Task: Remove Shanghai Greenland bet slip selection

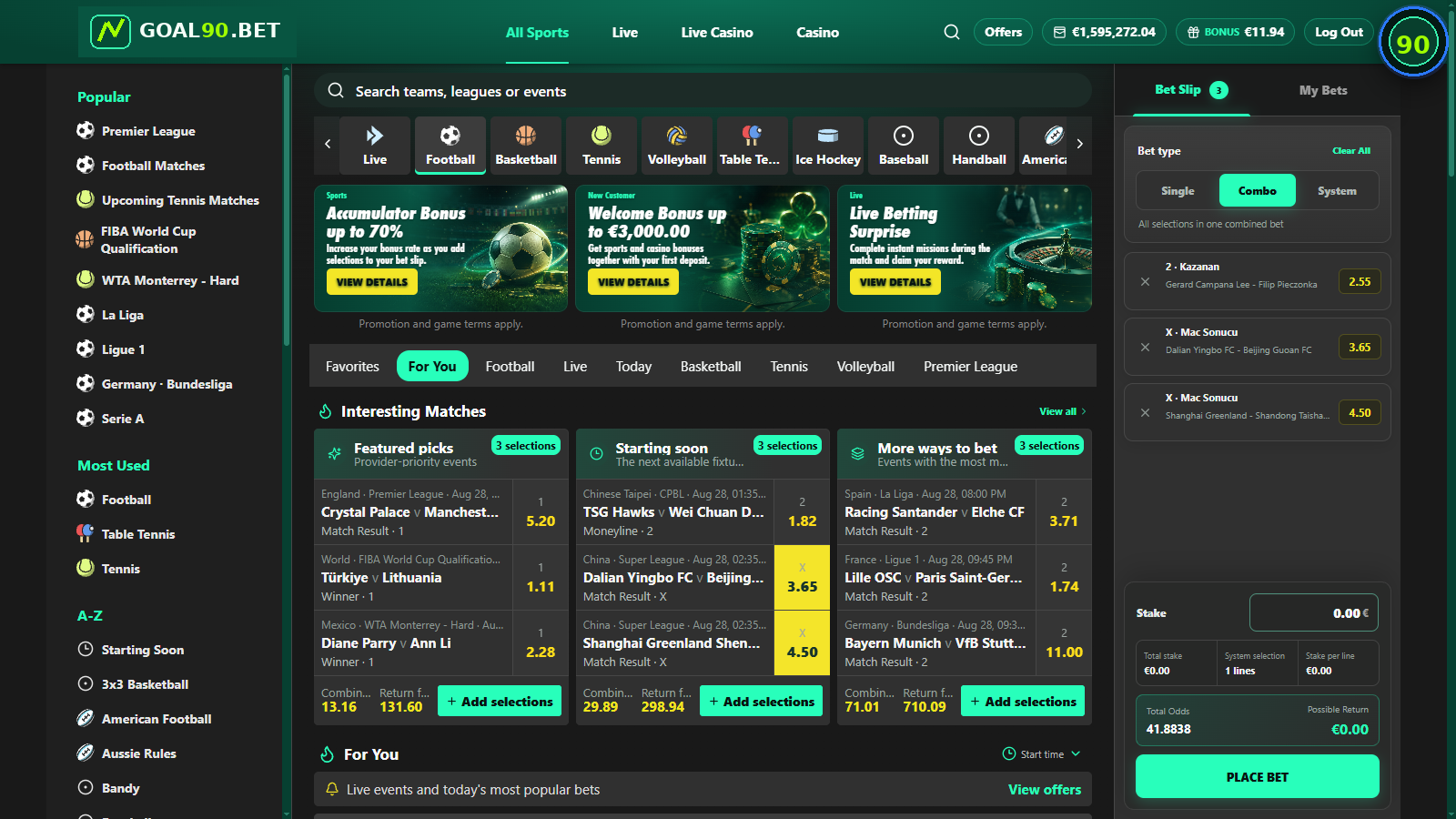Action: point(1145,413)
